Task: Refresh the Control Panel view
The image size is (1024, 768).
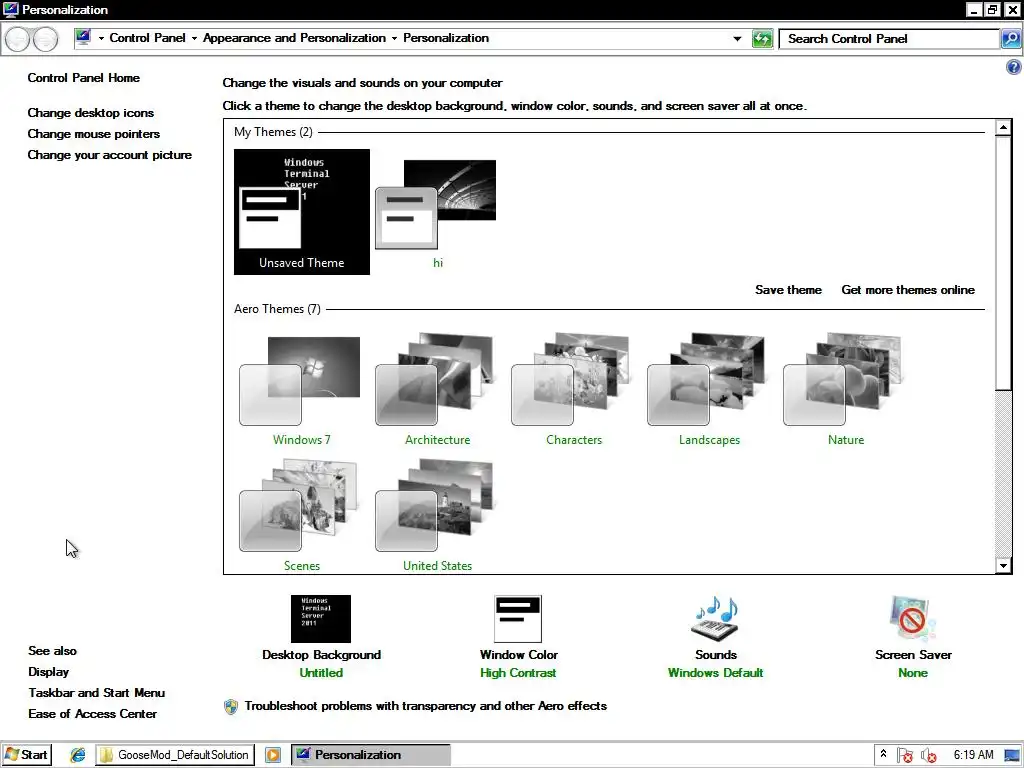Action: (762, 39)
